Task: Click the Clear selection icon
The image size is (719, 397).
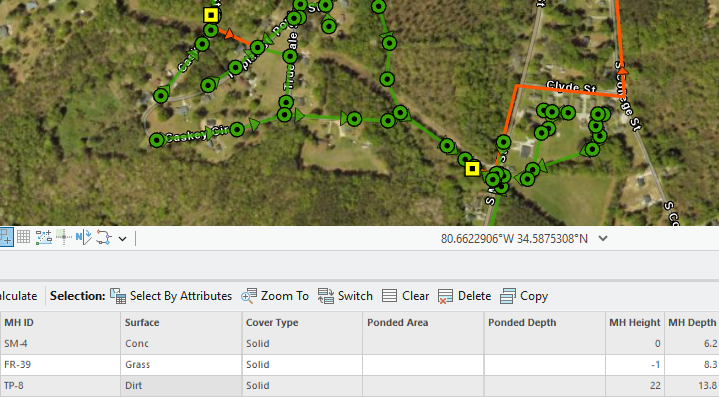Action: (389, 296)
